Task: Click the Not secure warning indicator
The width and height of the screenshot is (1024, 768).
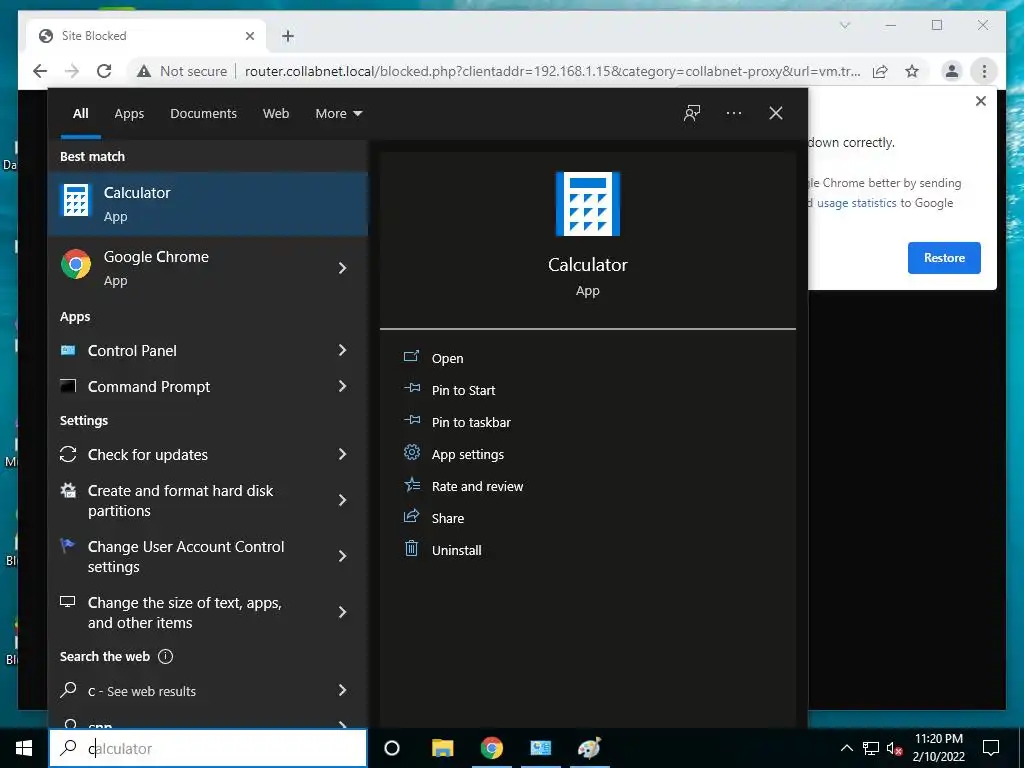Action: tap(182, 71)
